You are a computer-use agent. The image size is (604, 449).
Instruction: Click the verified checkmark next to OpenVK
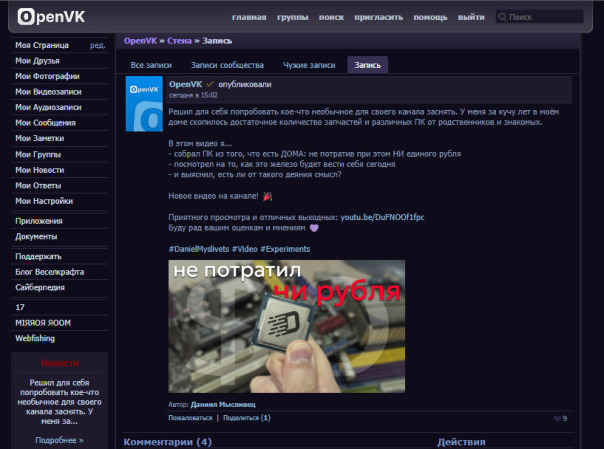211,84
